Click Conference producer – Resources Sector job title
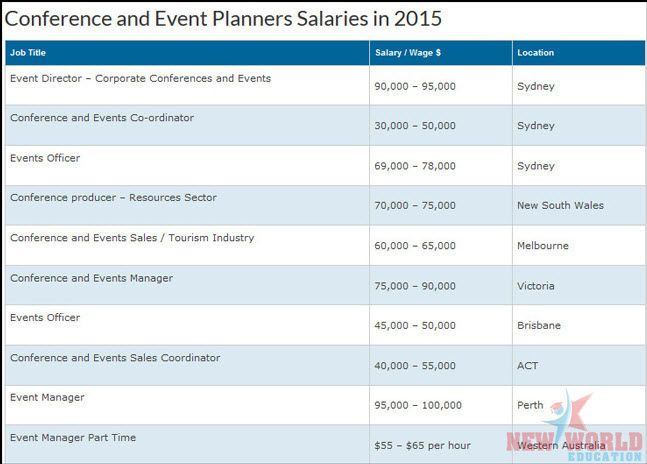Viewport: 647px width, 464px height. (x=113, y=198)
